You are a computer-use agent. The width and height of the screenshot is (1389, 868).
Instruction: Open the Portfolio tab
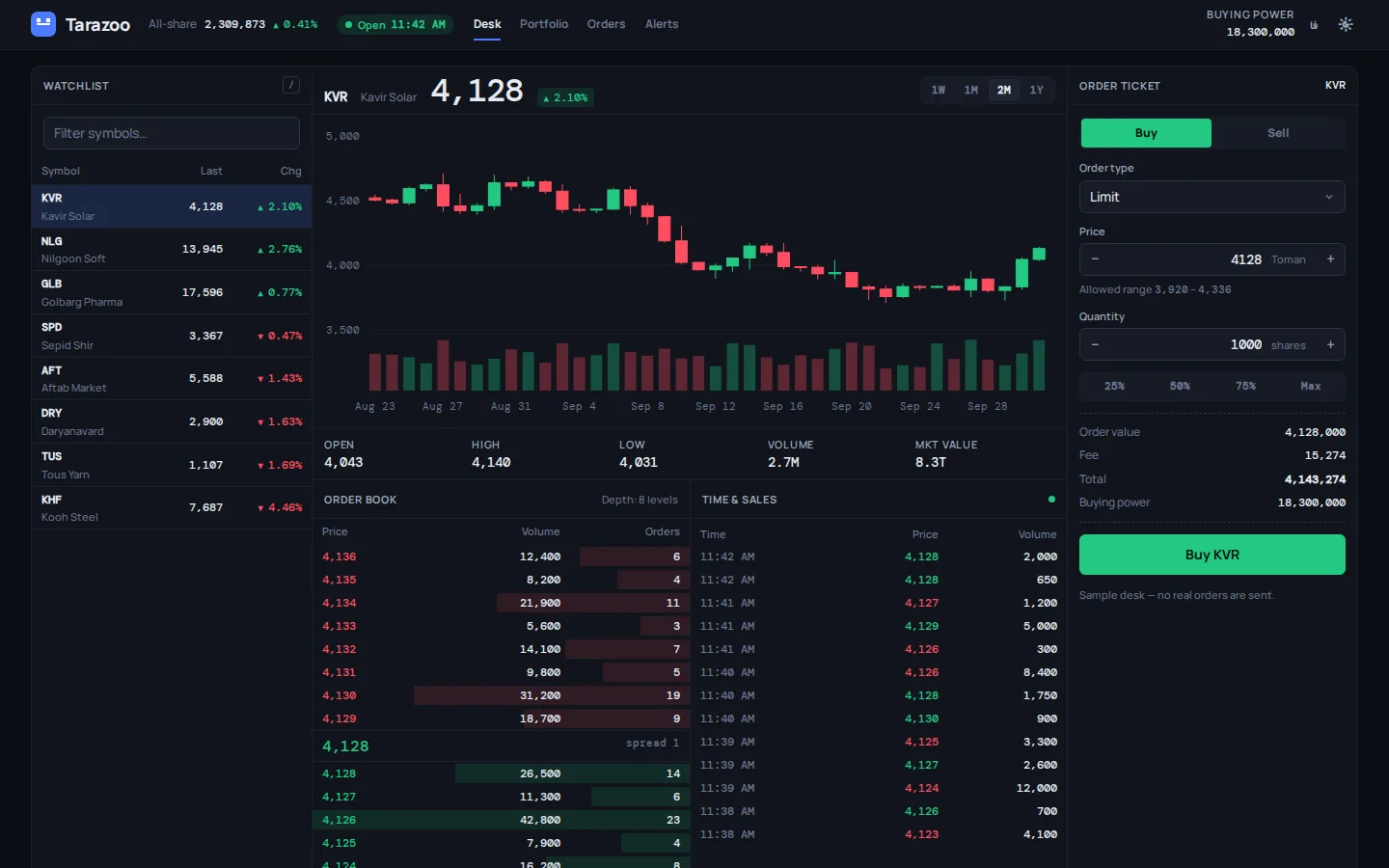tap(544, 24)
